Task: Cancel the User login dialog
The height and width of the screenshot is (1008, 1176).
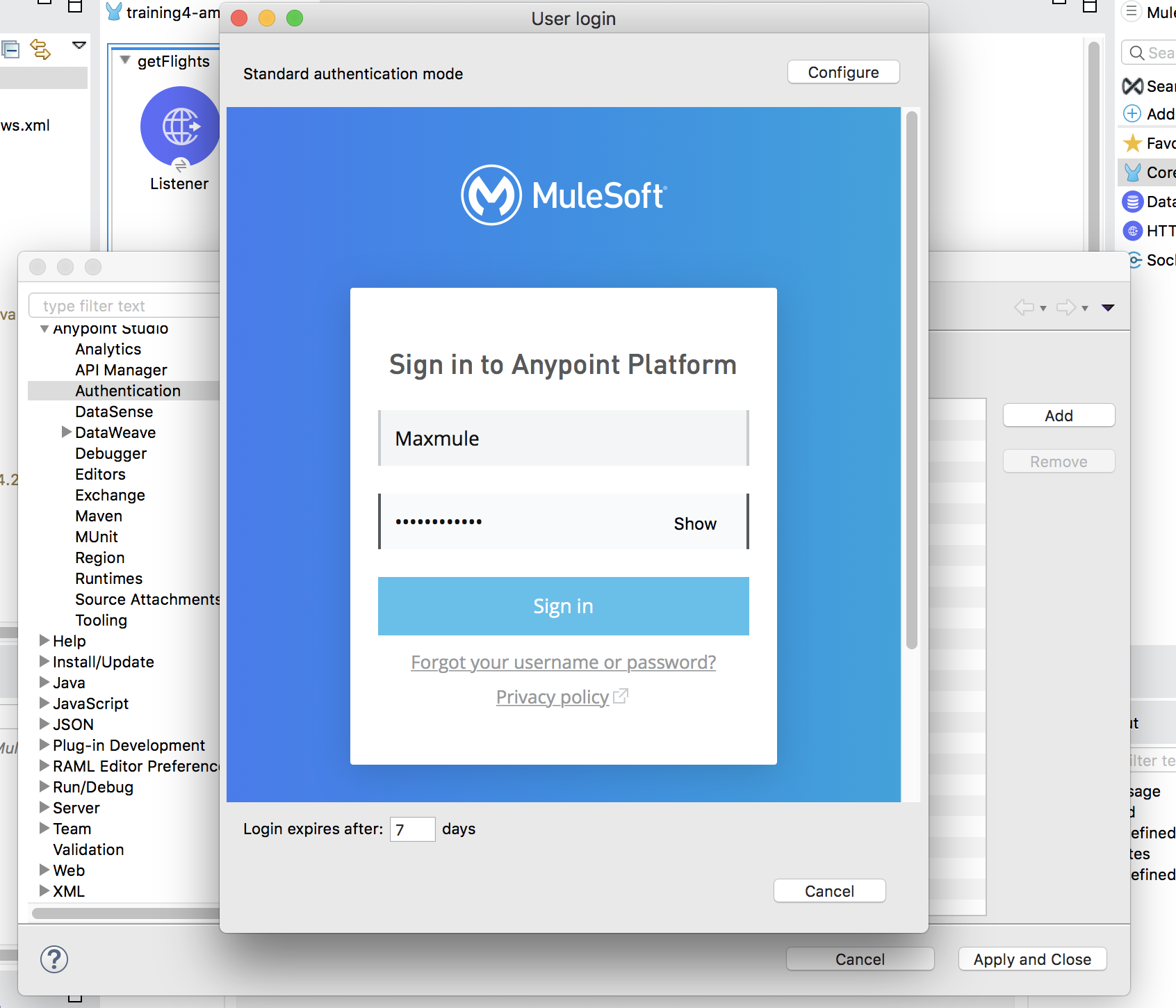Action: point(829,891)
